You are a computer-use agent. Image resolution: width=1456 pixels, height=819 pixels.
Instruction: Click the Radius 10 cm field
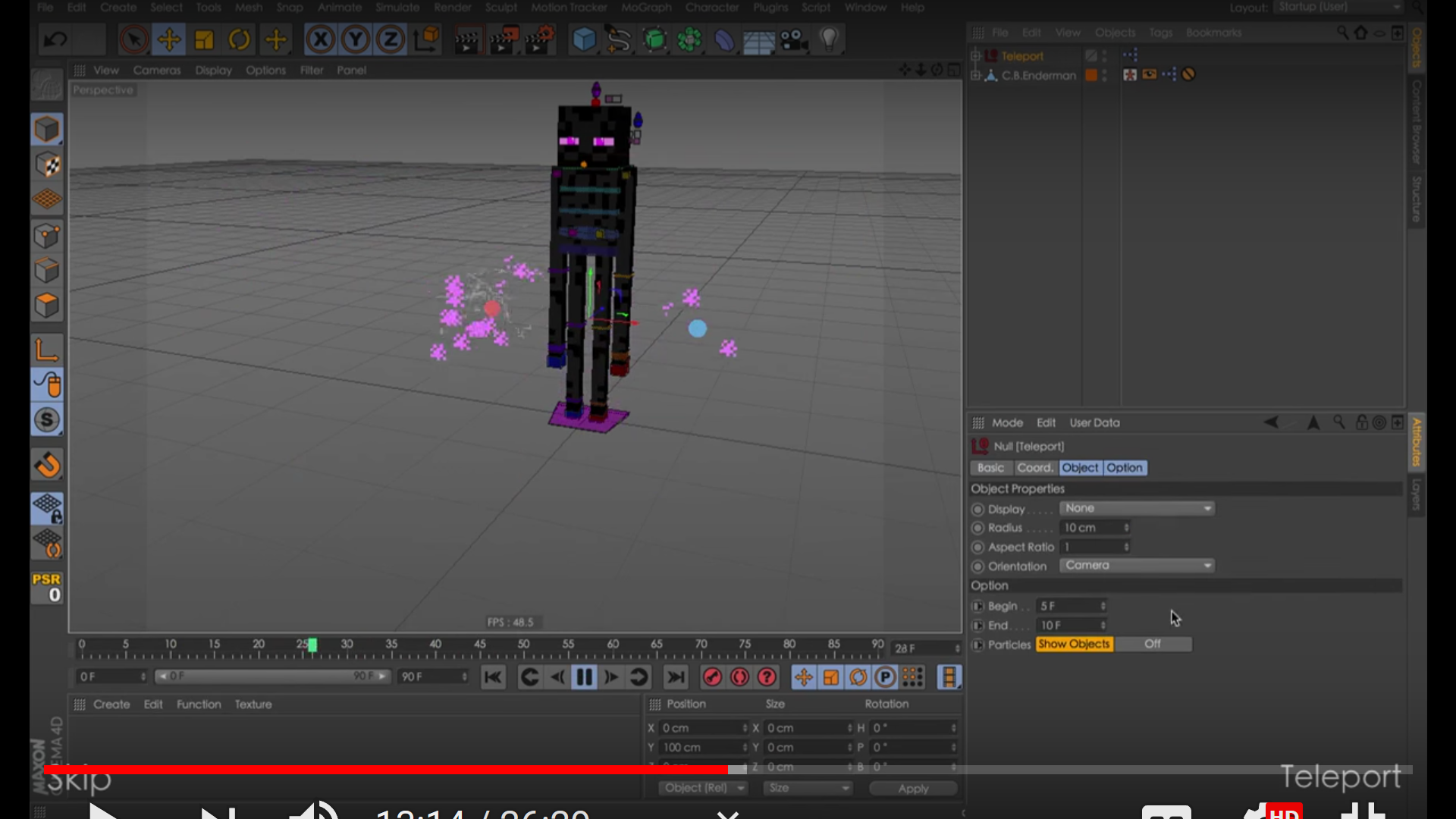(x=1095, y=528)
